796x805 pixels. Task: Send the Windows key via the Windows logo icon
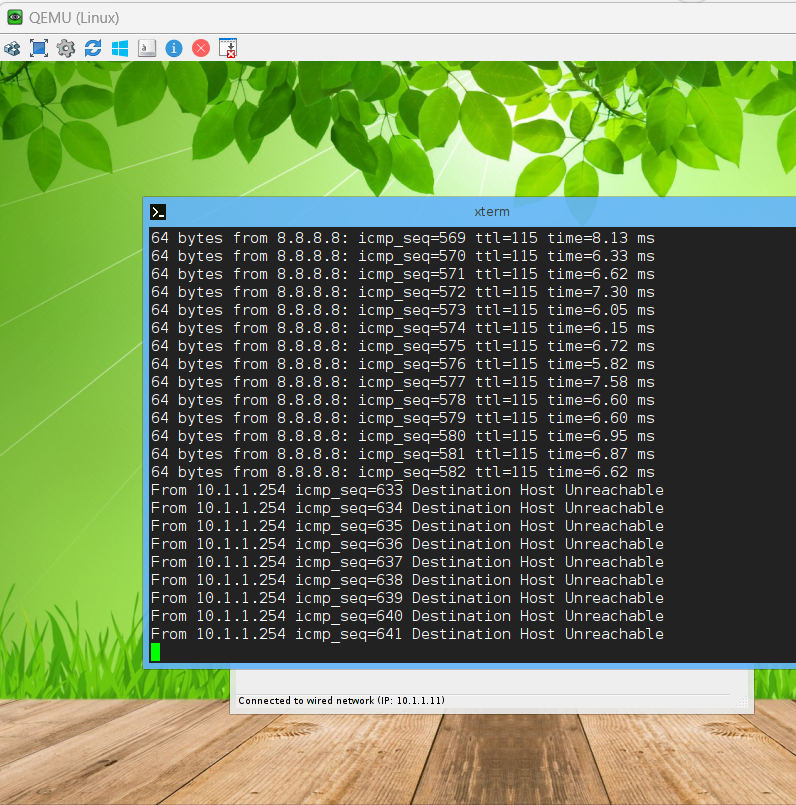pyautogui.click(x=120, y=48)
